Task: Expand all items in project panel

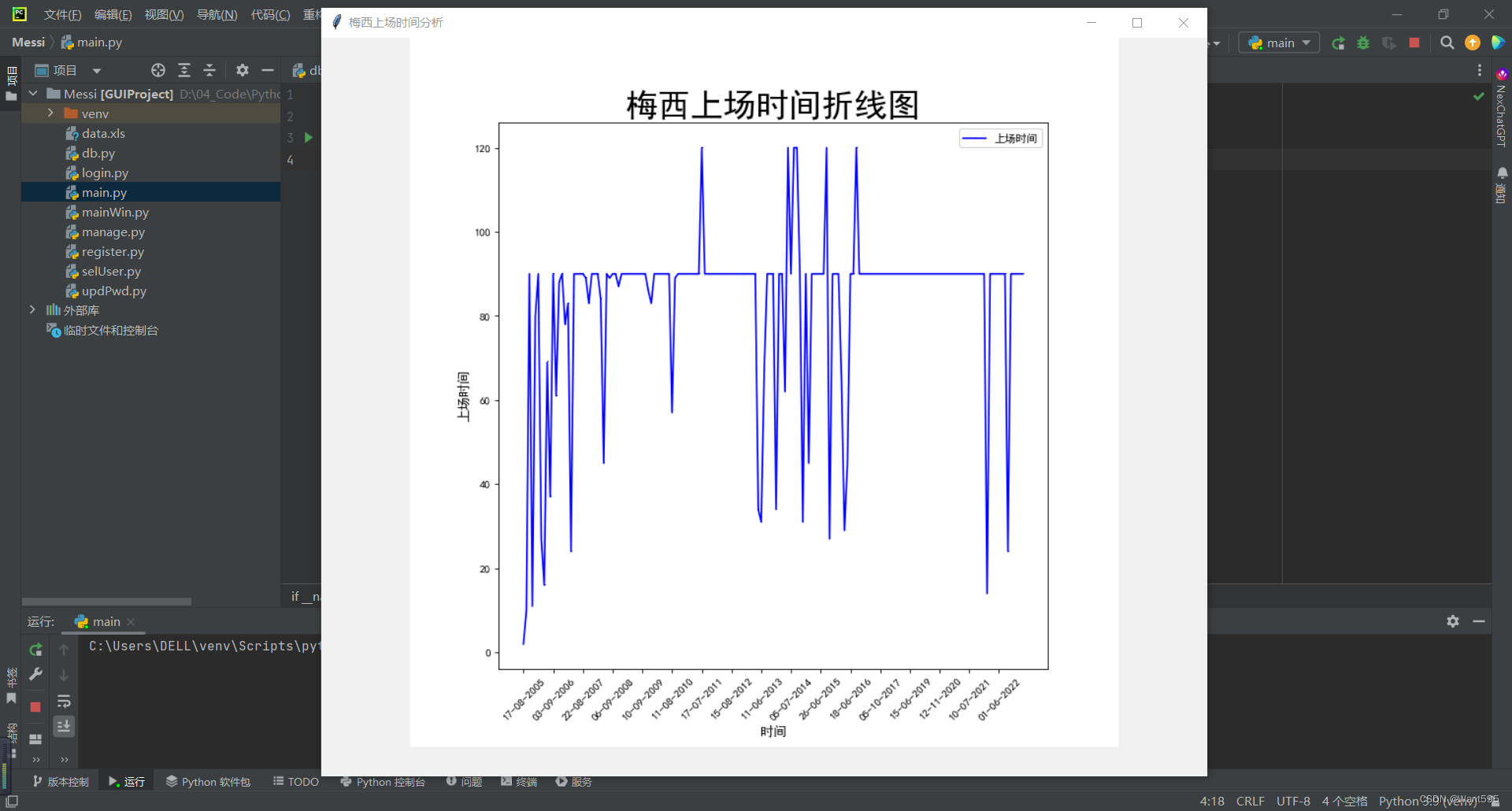Action: (184, 70)
